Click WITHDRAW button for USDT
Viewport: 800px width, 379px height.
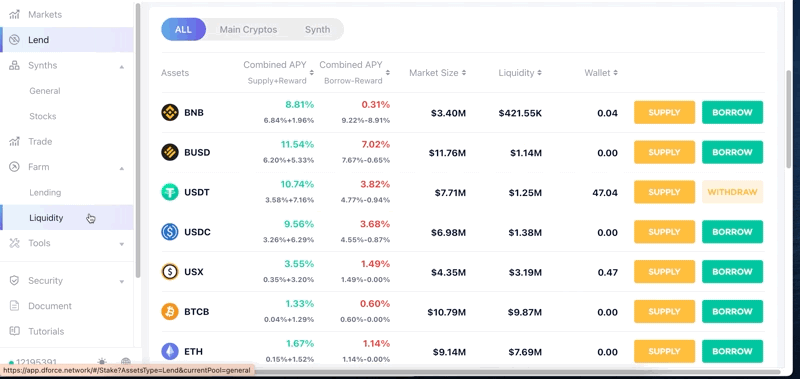click(x=732, y=192)
